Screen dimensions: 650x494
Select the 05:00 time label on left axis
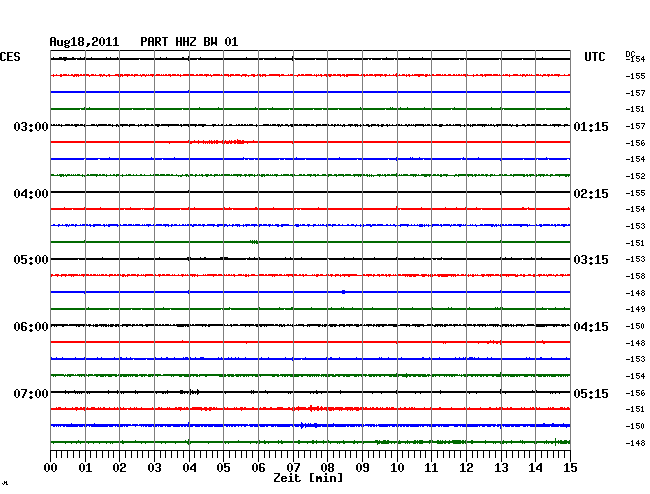[31, 260]
